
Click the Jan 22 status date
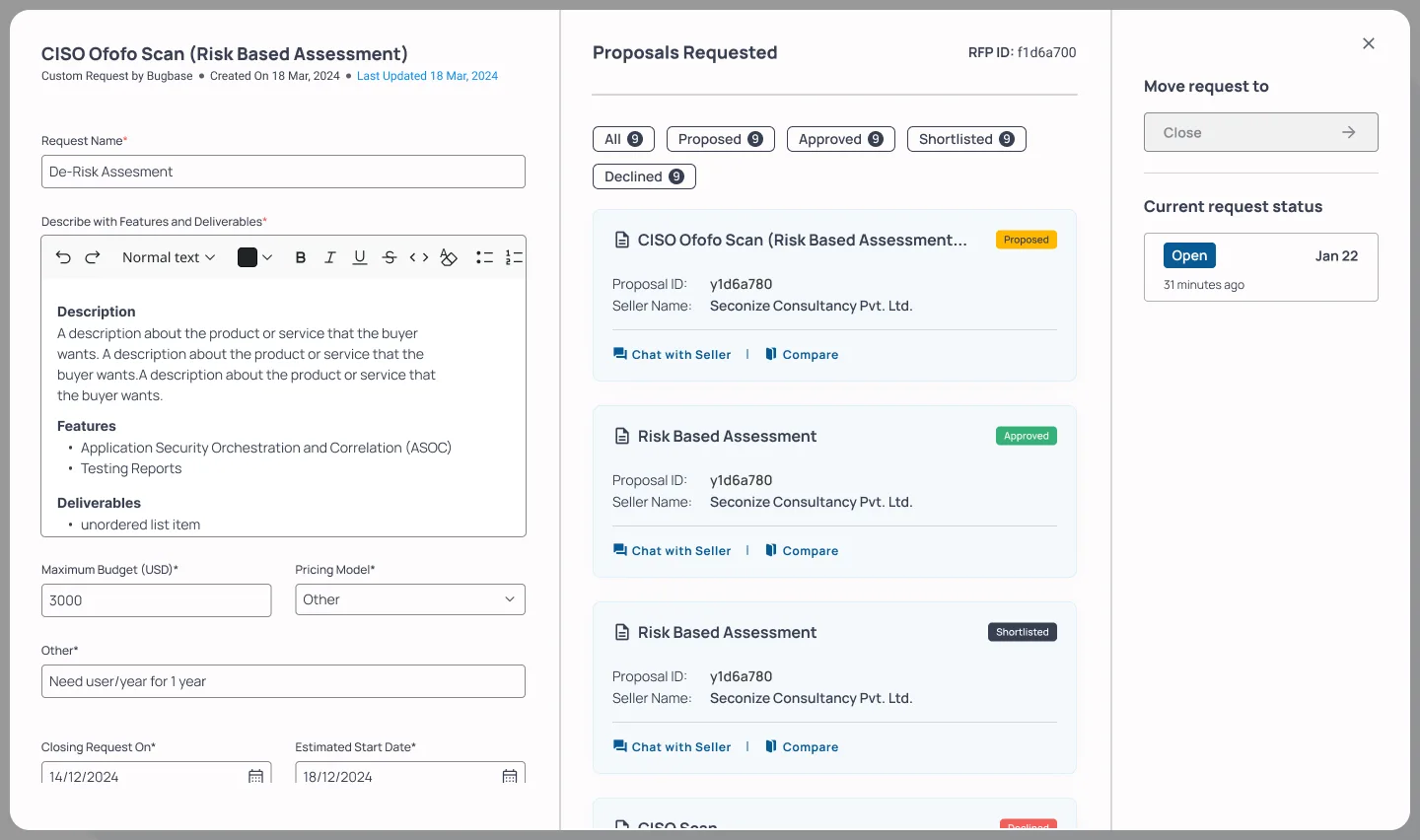point(1336,255)
